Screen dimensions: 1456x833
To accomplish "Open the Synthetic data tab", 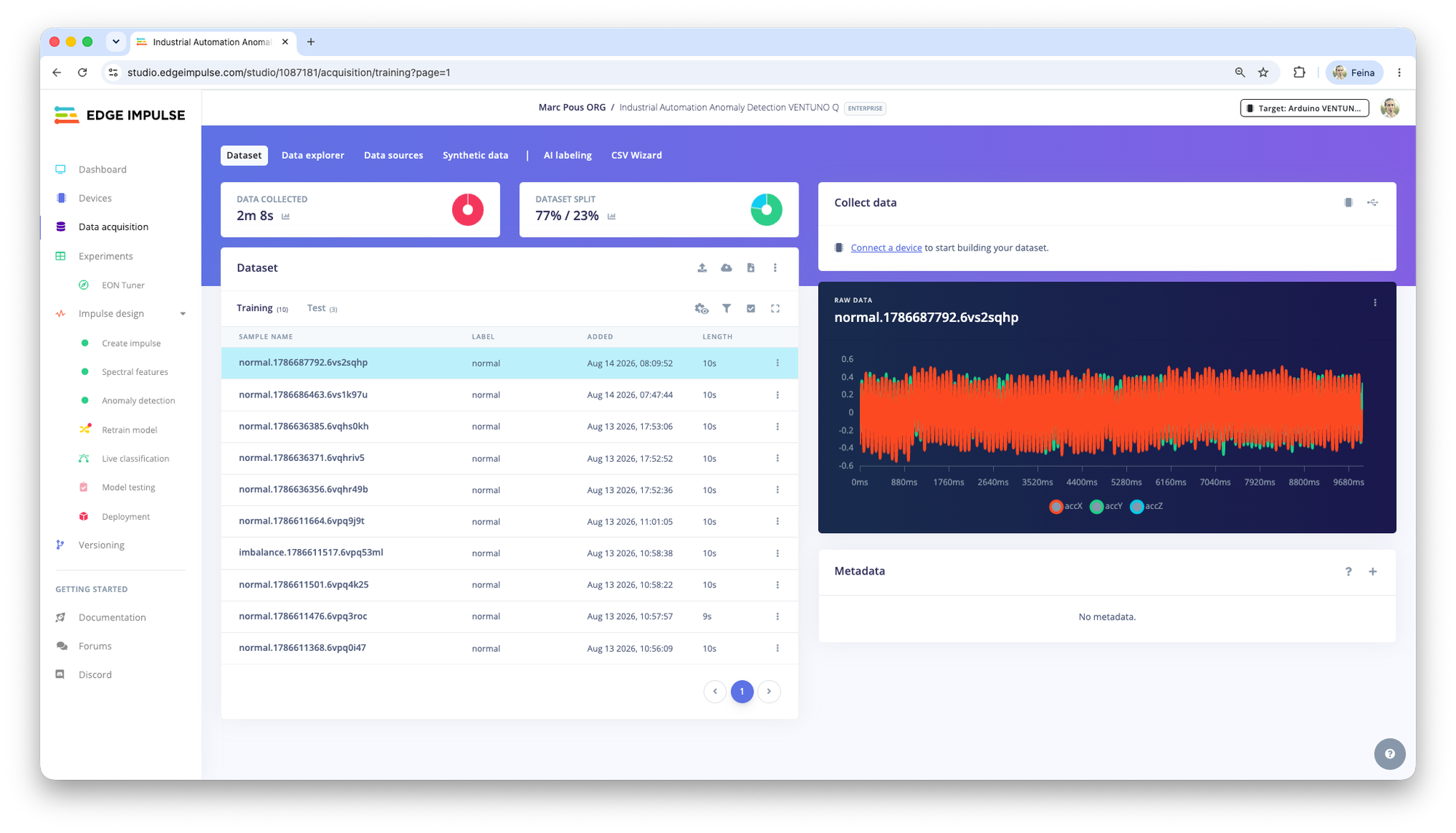I will (x=475, y=156).
